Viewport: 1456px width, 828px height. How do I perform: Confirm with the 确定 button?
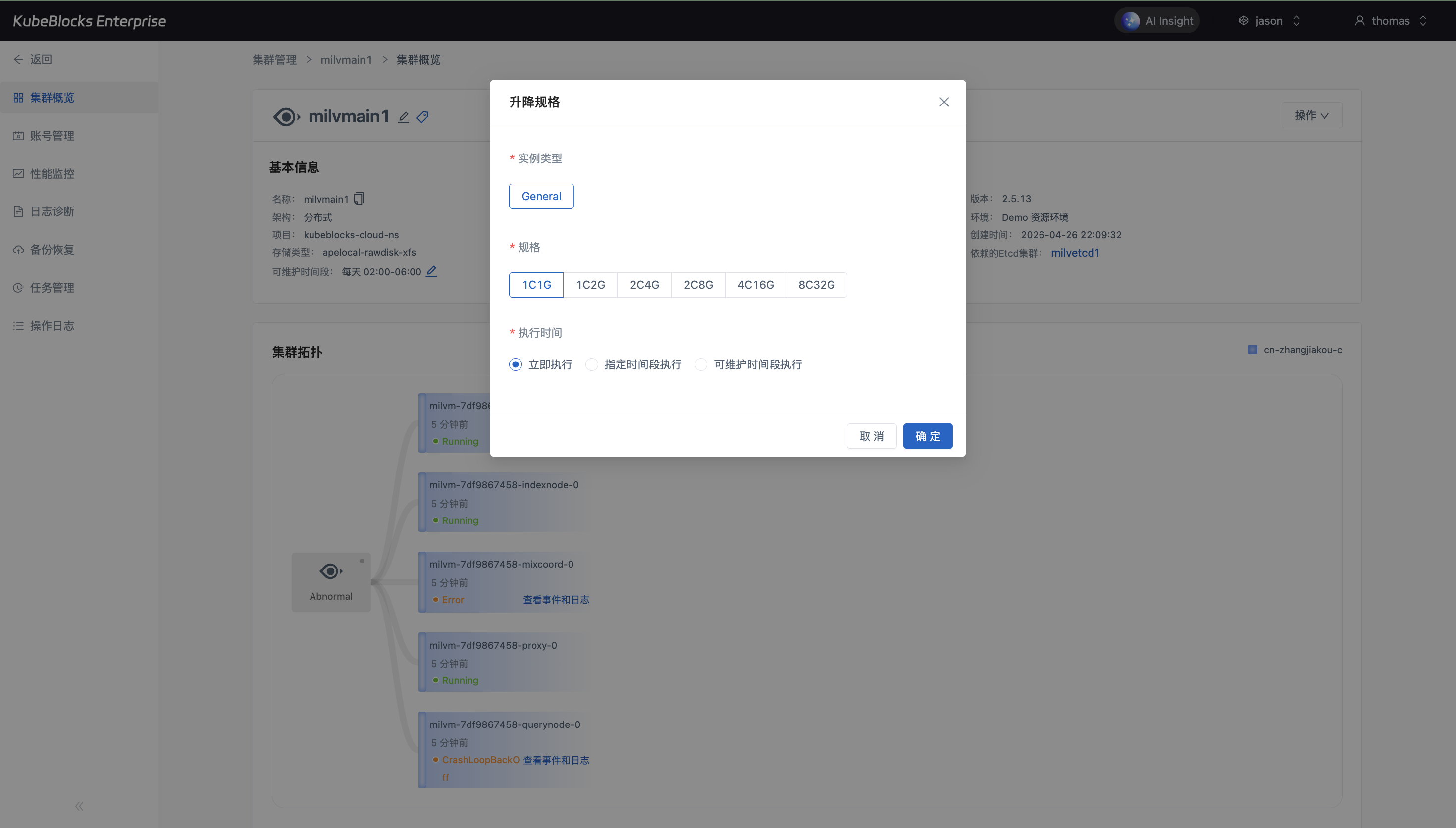click(927, 436)
